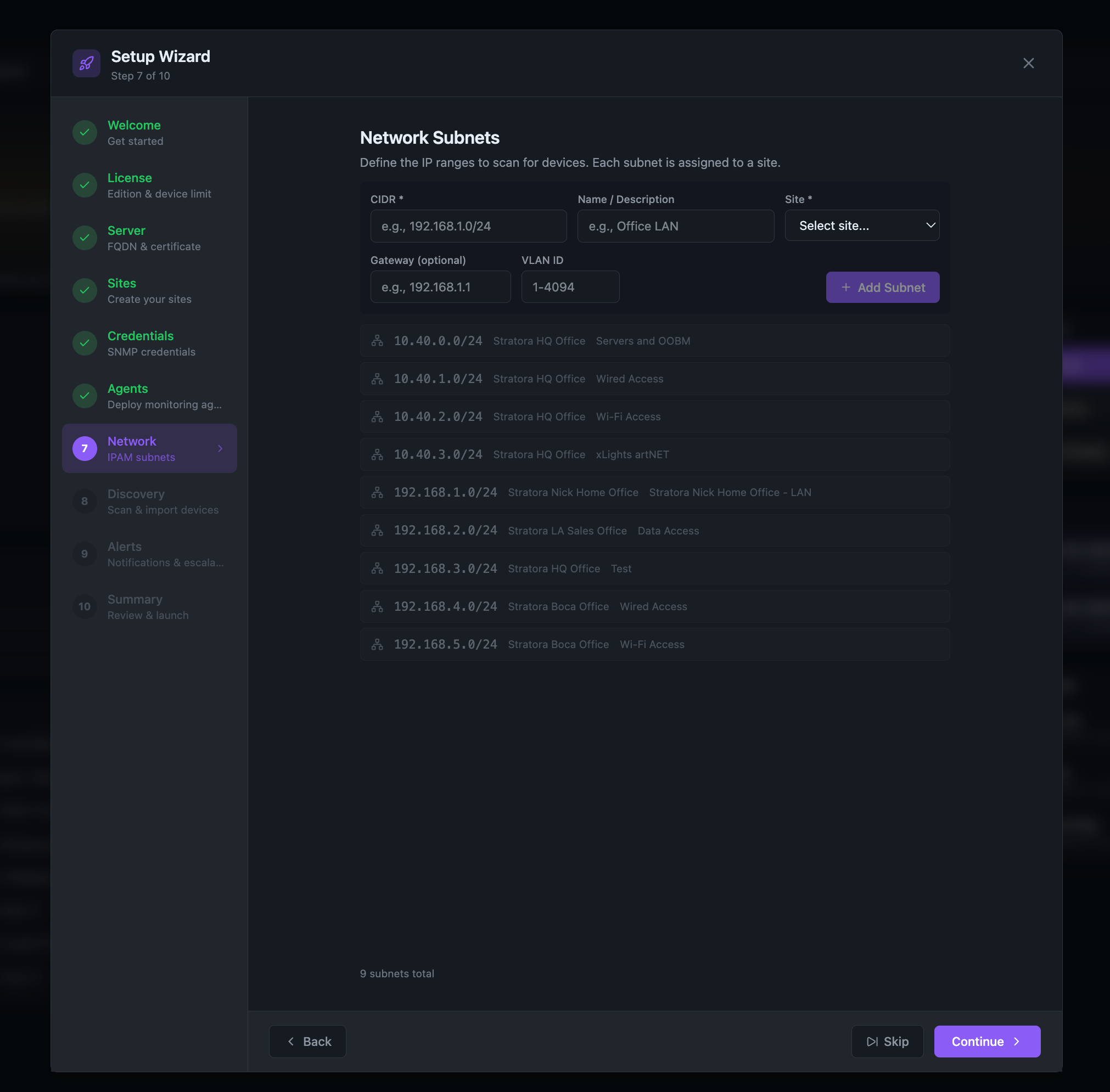Click the green checkmark on the Credentials step

[x=85, y=343]
